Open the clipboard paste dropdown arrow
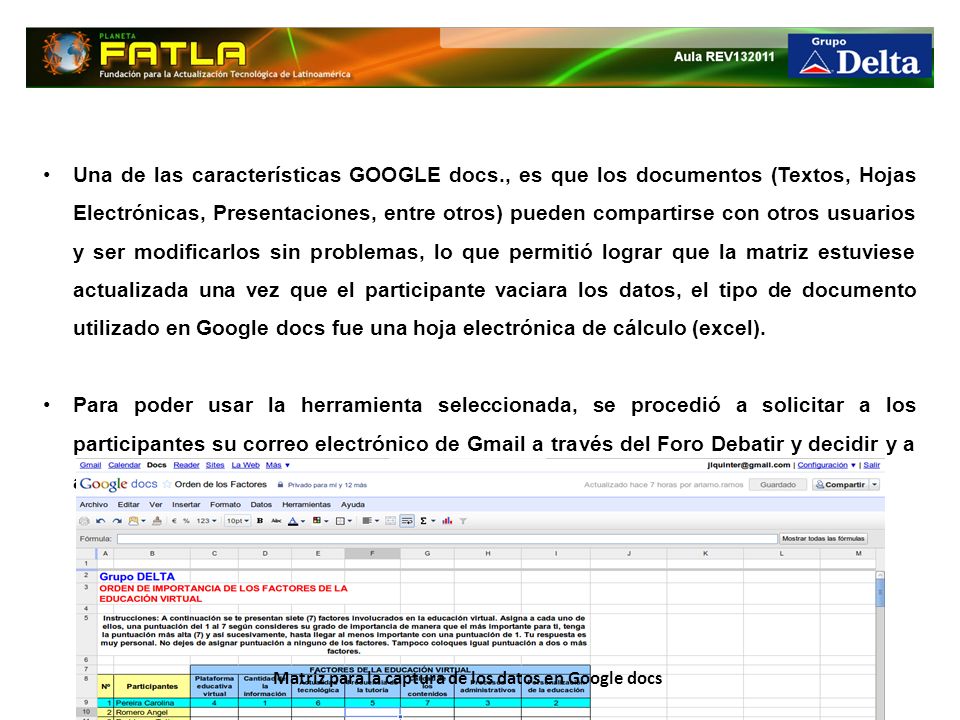This screenshot has width=960, height=720. [x=143, y=521]
